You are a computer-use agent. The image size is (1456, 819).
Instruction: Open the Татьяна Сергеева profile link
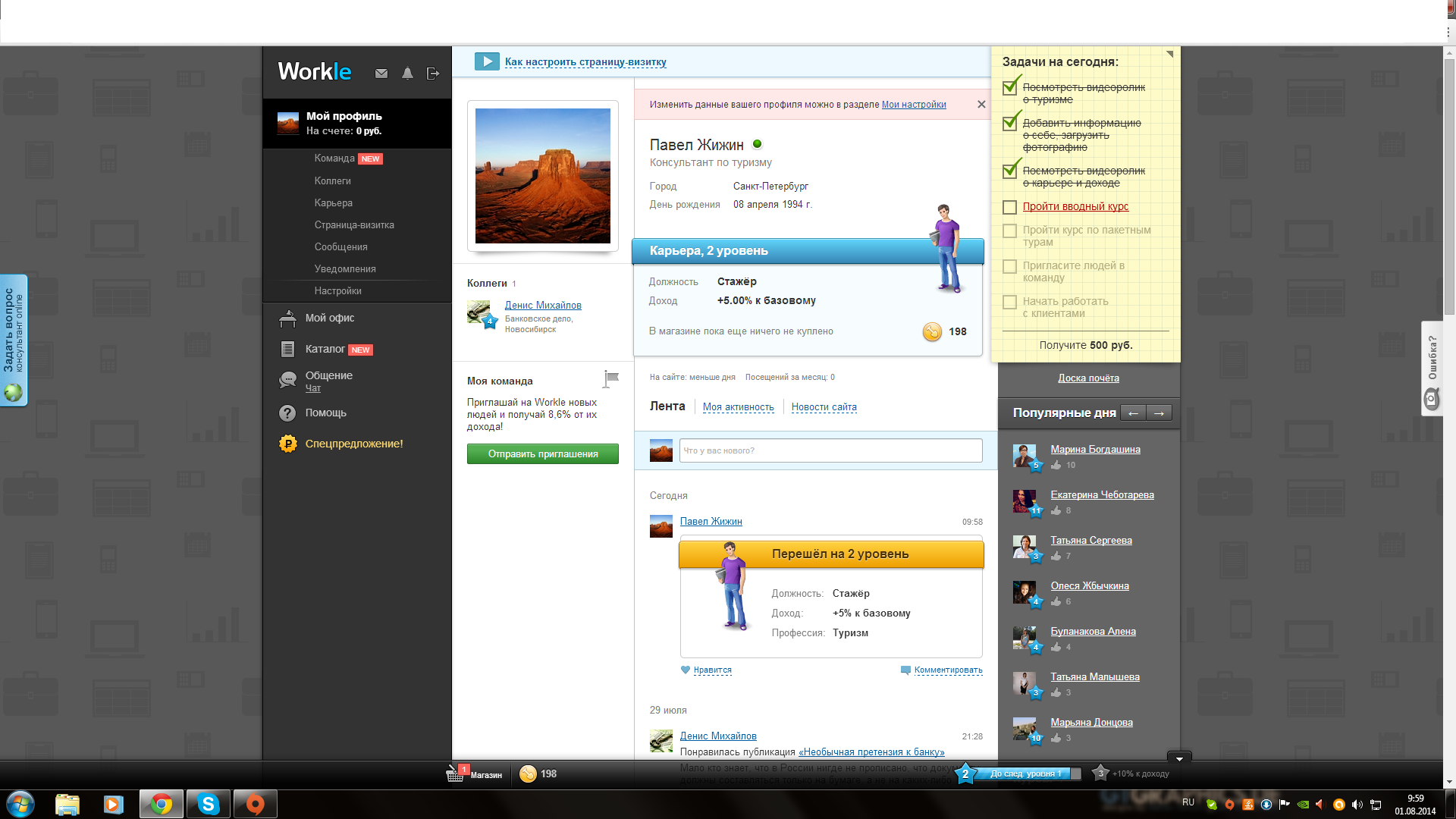point(1091,541)
